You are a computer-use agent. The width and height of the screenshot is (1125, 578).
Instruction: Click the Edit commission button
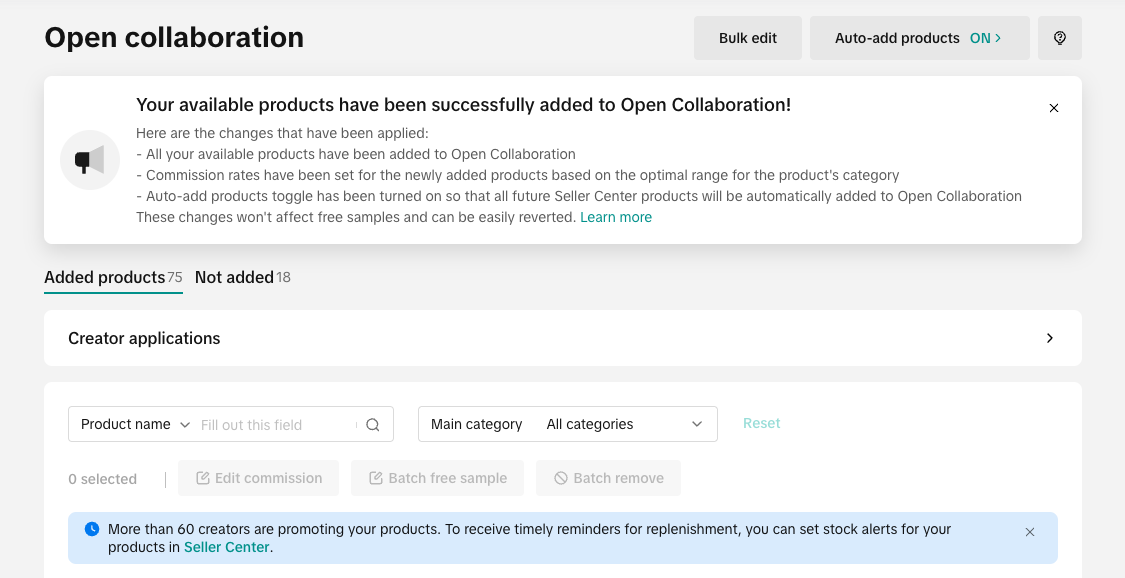258,478
